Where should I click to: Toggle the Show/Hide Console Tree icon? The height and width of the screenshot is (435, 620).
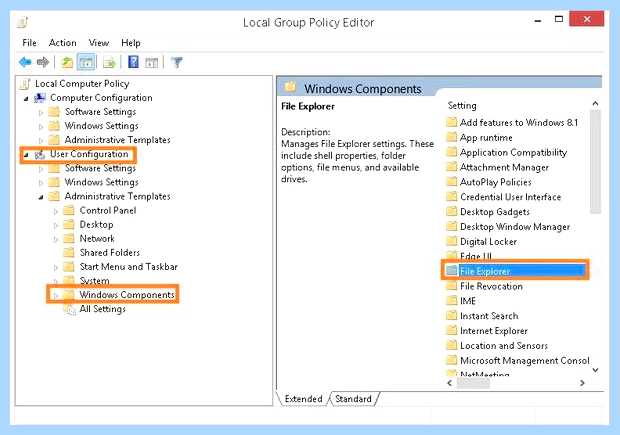[87, 62]
